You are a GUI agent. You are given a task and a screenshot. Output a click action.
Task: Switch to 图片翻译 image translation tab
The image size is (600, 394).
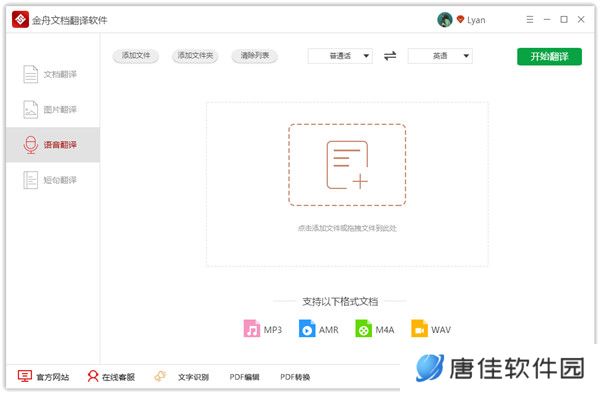(53, 109)
